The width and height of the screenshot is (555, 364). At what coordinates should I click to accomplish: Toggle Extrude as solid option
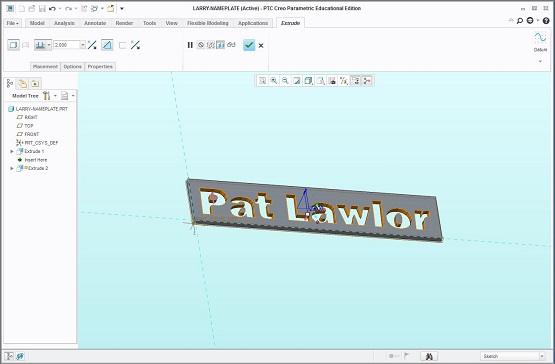(13, 45)
